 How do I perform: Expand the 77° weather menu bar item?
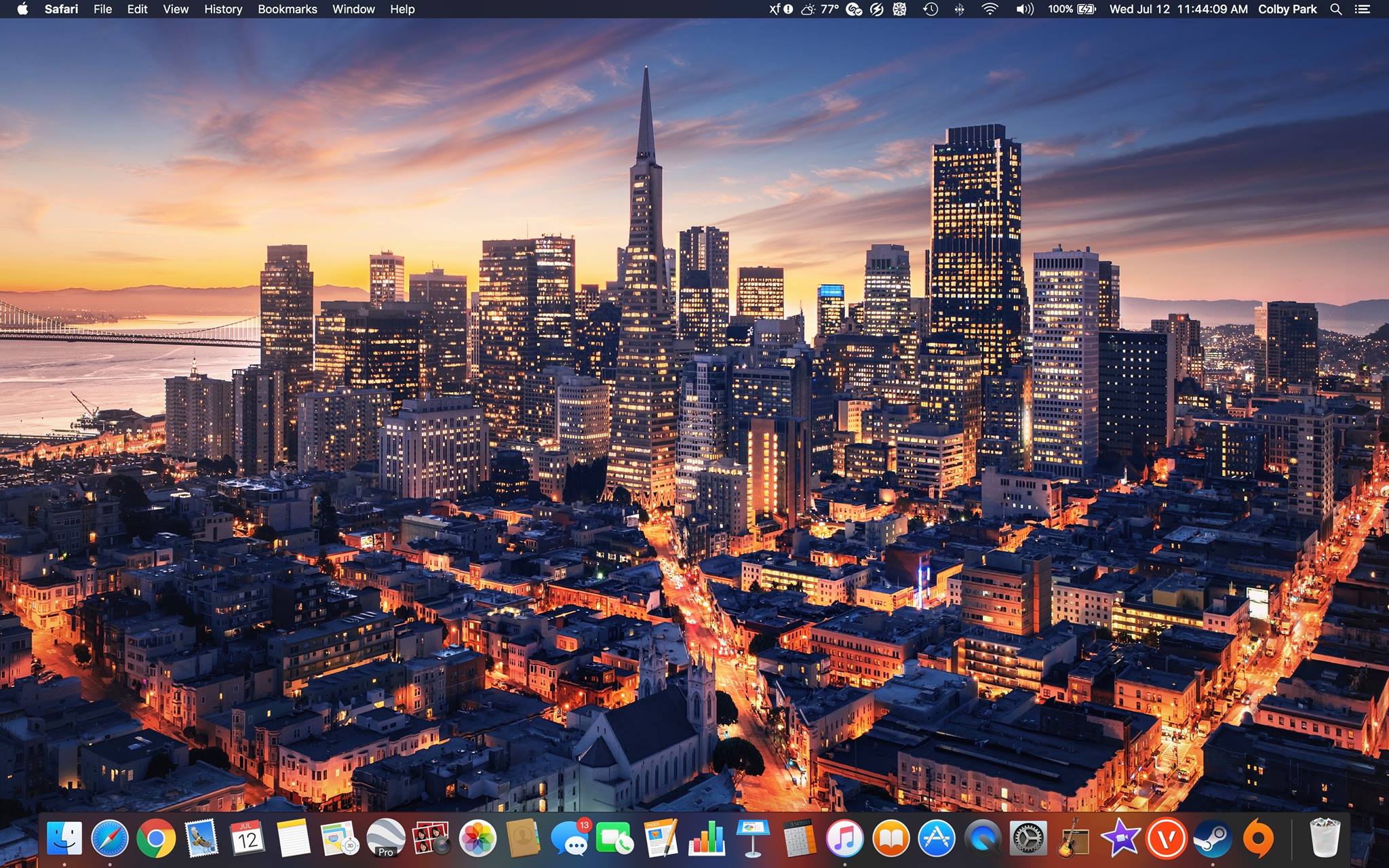point(819,9)
